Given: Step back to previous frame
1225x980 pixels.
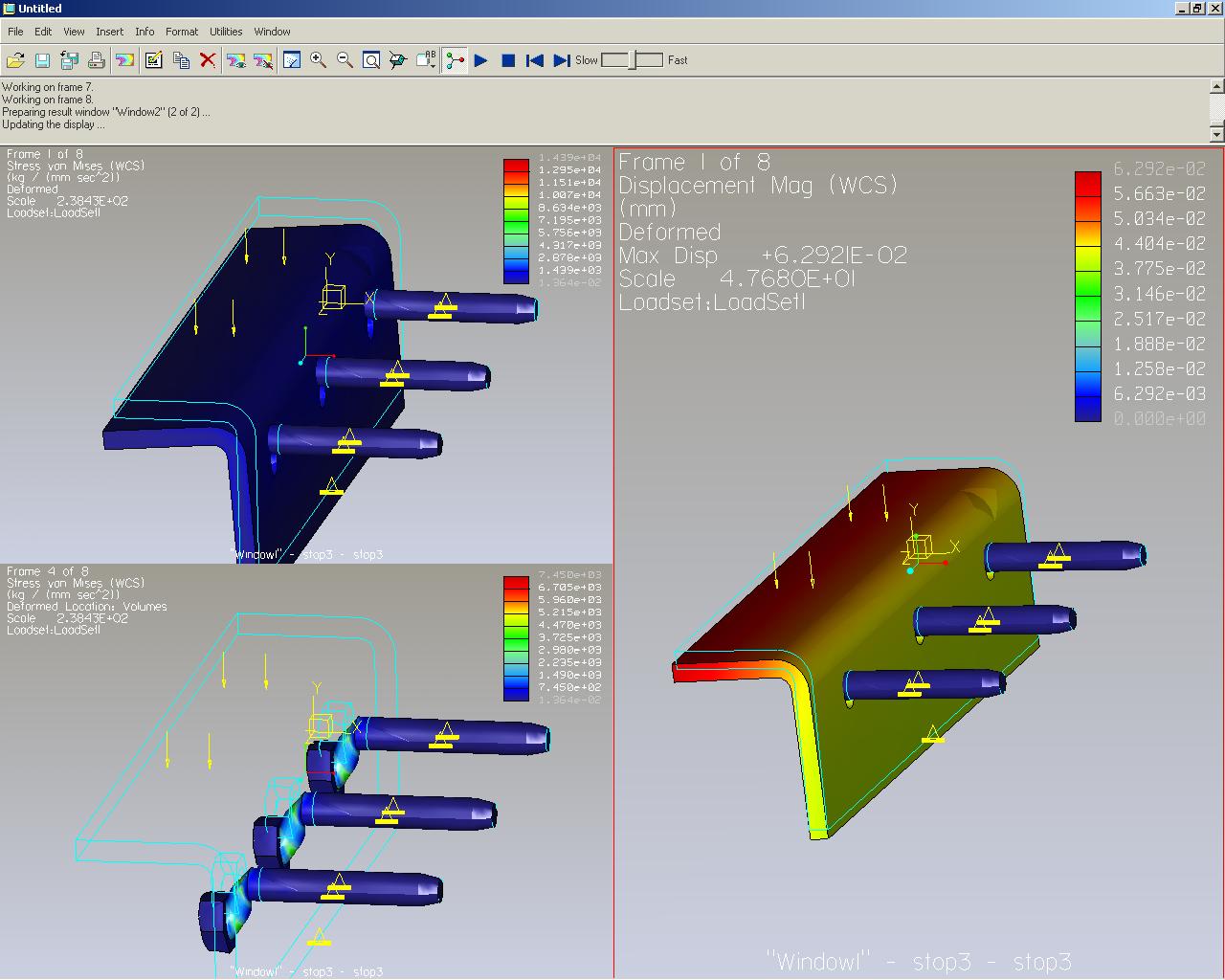Looking at the screenshot, I should (535, 60).
